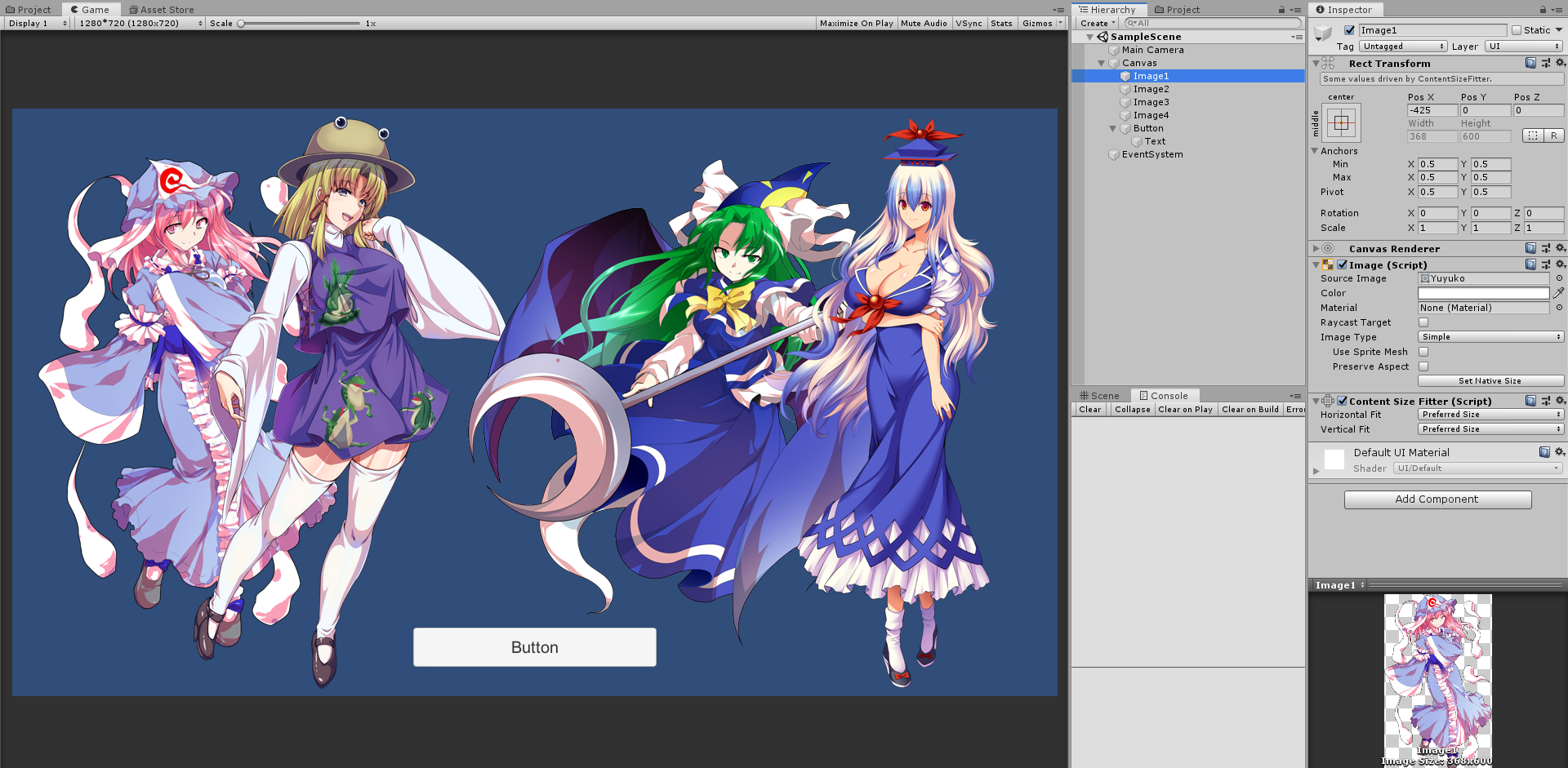
Task: Toggle Maximize On Play
Action: [857, 23]
